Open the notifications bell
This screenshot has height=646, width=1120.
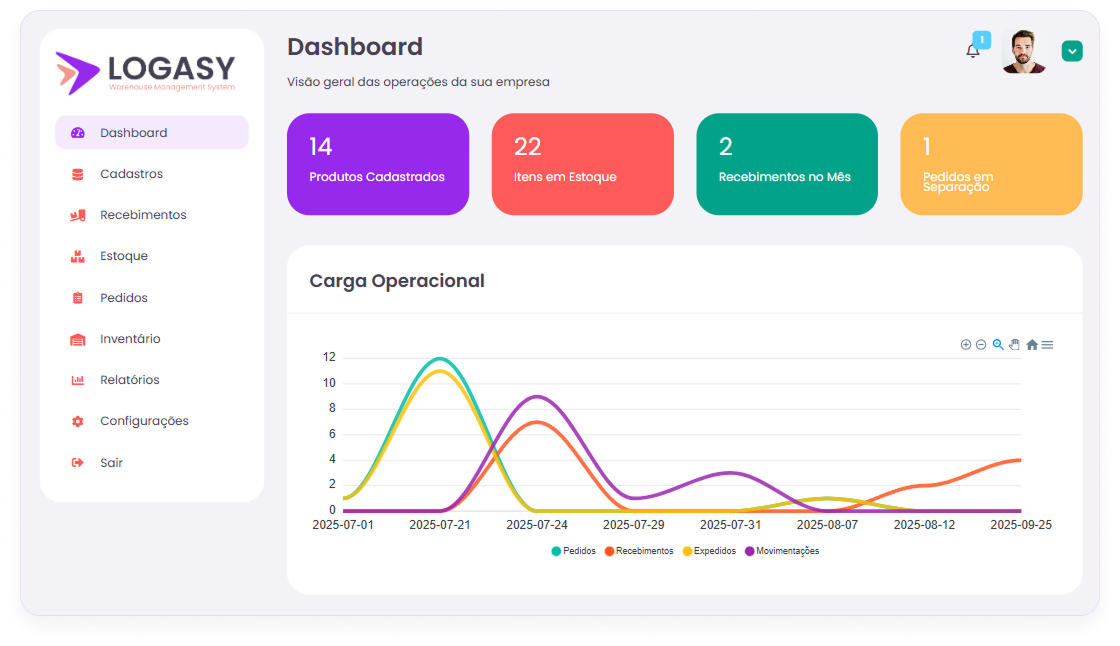pyautogui.click(x=973, y=51)
